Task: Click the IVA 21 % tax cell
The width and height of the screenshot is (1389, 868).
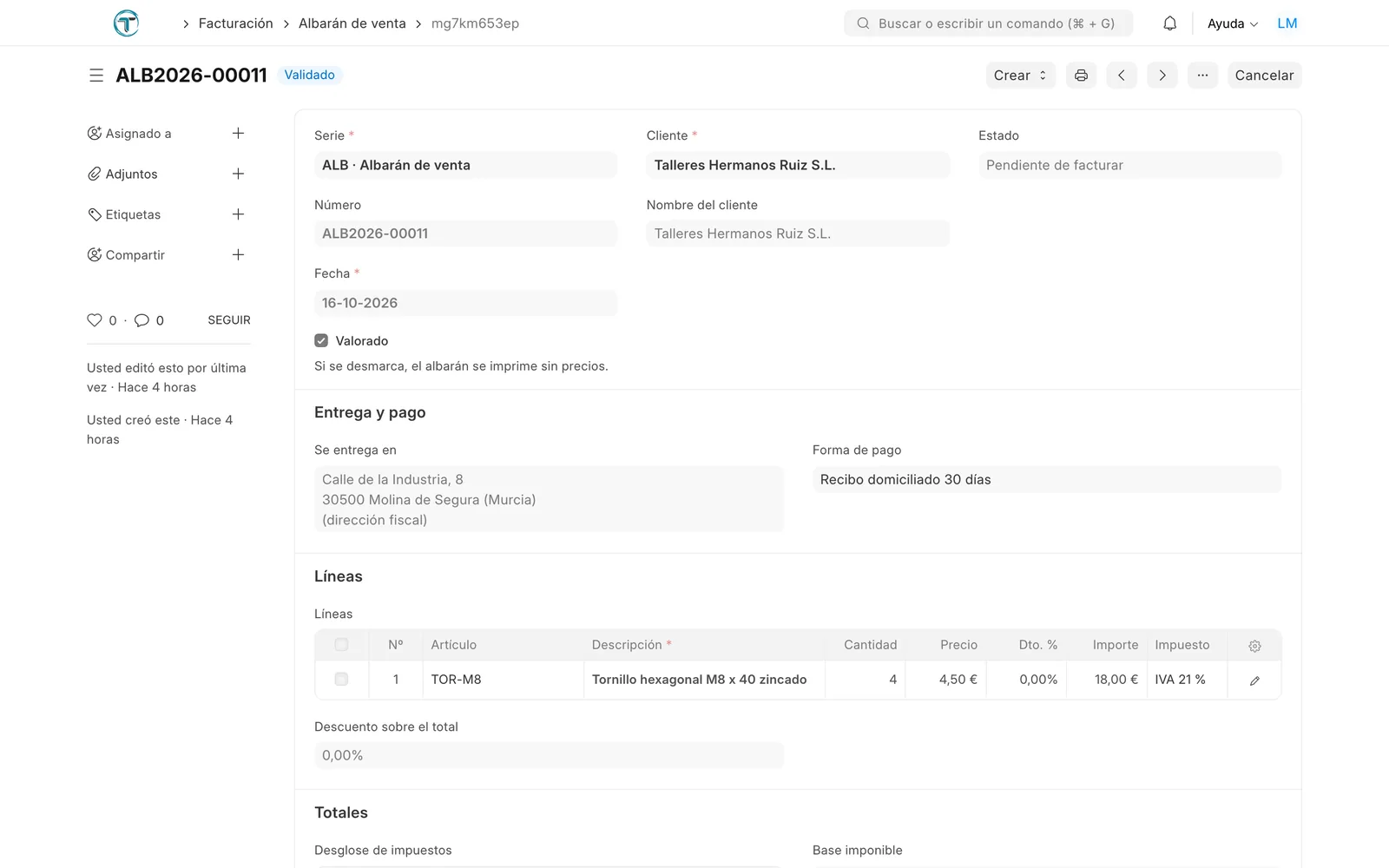Action: (x=1186, y=680)
